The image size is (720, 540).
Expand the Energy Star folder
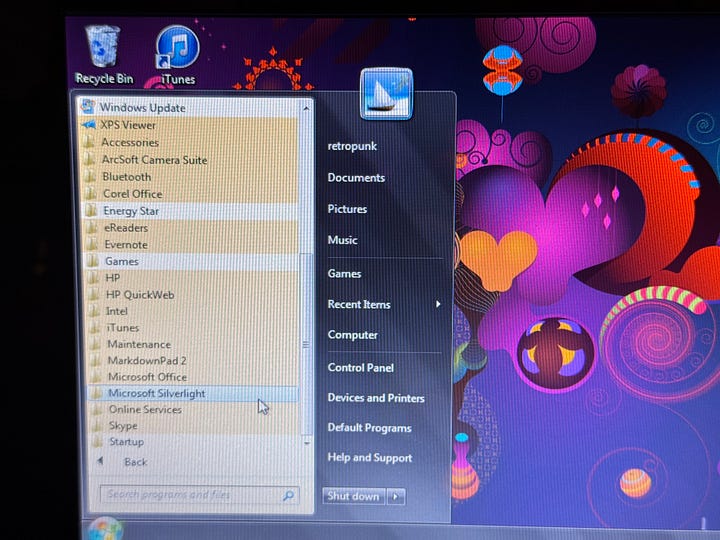[x=191, y=211]
